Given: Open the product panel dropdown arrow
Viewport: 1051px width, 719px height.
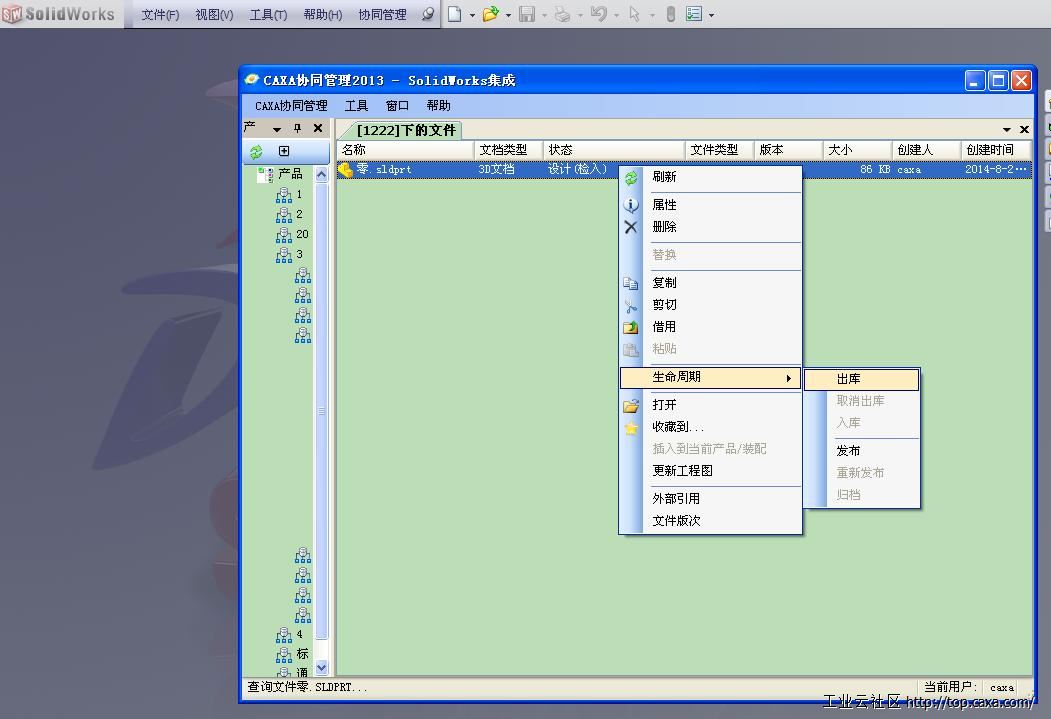Looking at the screenshot, I should (277, 129).
